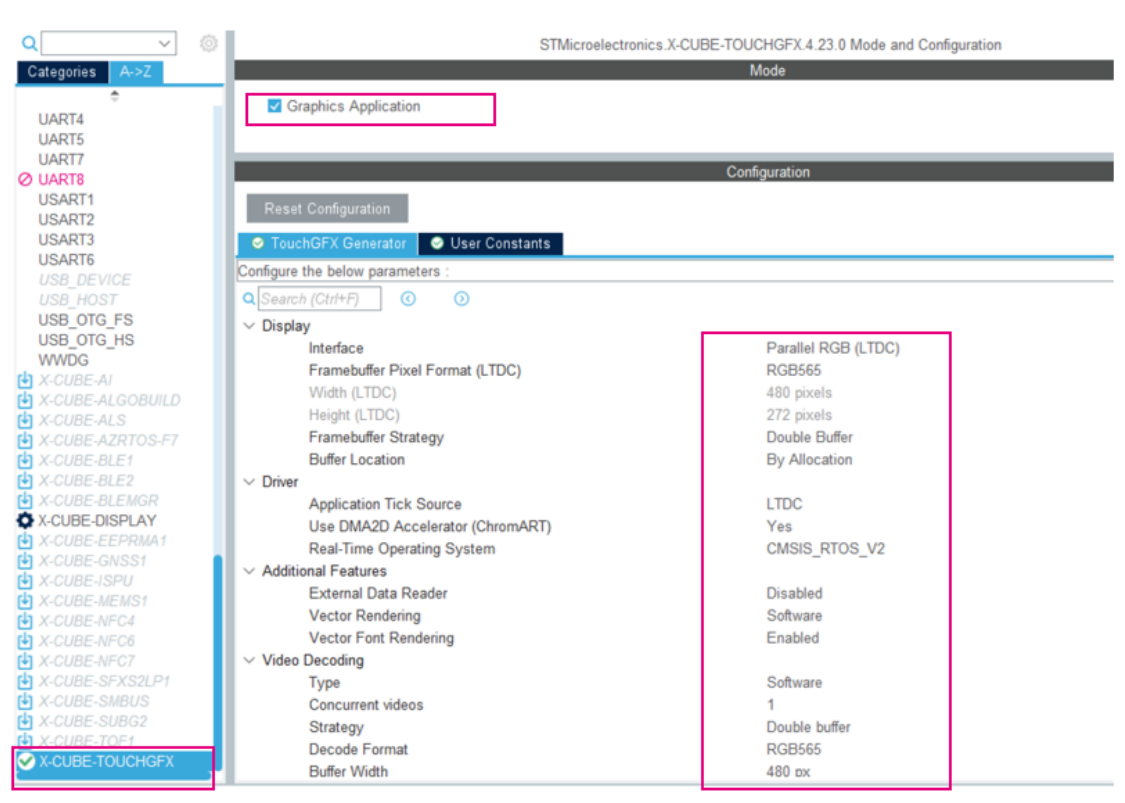
Task: Click the download icon next to X-CUBE-MEMS1
Action: [25, 601]
